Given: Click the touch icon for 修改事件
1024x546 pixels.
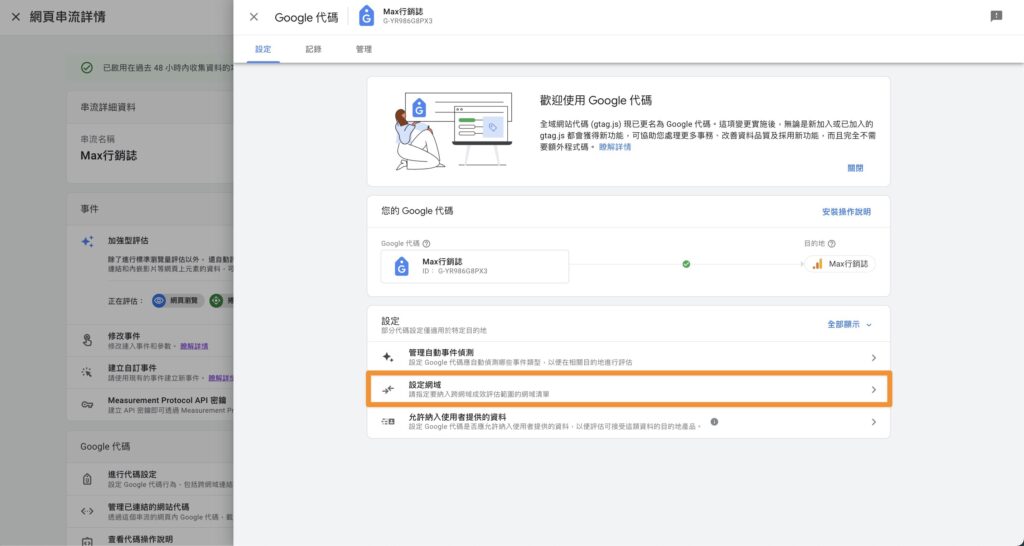Looking at the screenshot, I should pyautogui.click(x=88, y=340).
